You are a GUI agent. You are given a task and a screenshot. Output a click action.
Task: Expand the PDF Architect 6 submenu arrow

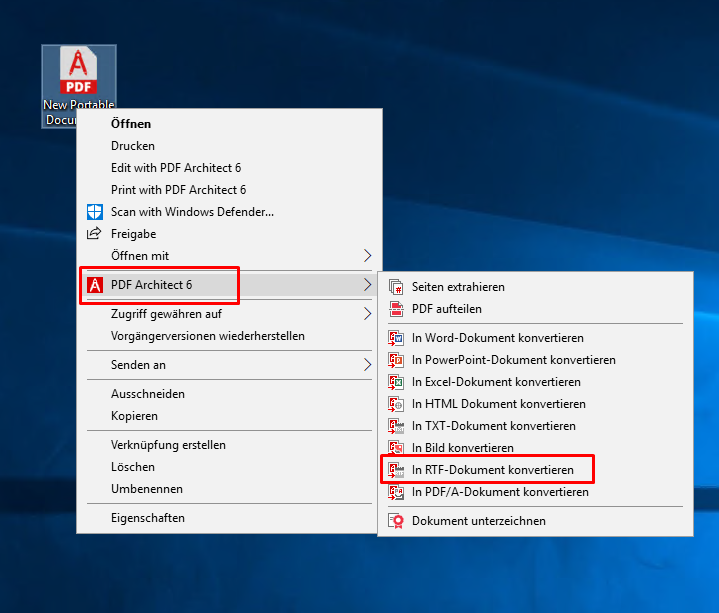click(x=367, y=285)
